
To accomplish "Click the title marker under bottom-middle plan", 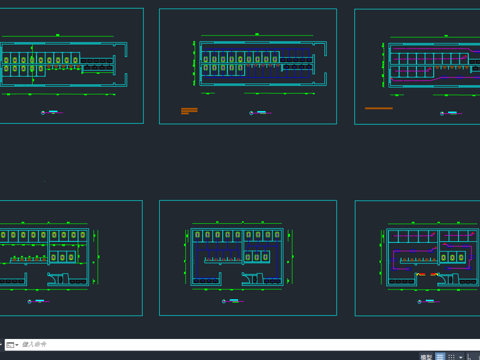I will coord(233,301).
